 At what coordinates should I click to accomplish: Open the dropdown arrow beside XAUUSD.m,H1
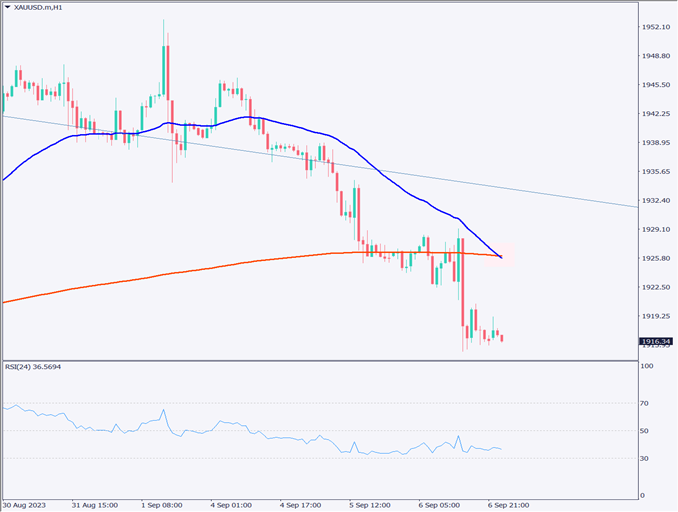coord(8,8)
